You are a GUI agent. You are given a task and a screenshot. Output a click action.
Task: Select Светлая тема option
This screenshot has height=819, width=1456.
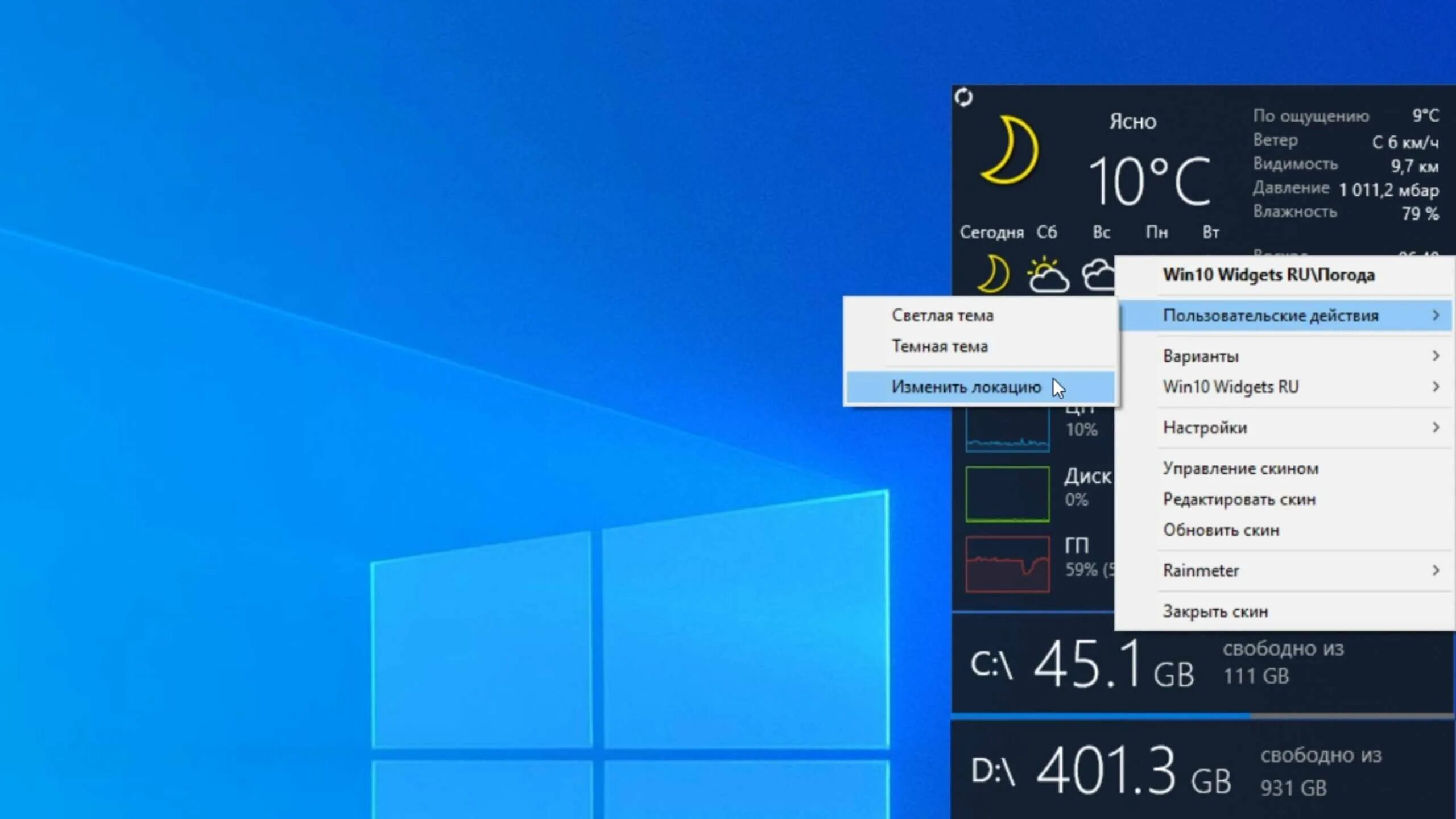click(942, 315)
